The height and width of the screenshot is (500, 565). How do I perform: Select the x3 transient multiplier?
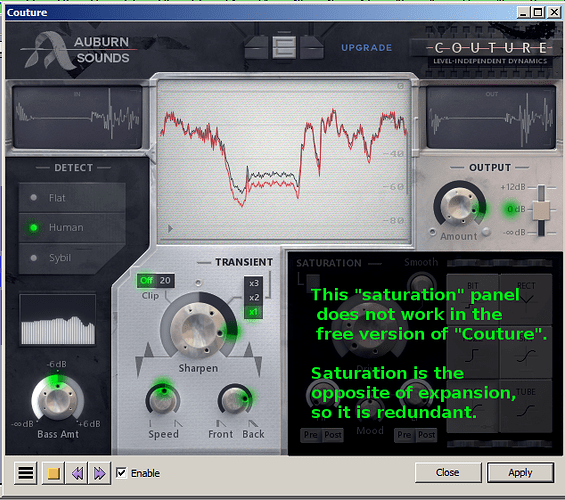click(x=254, y=284)
